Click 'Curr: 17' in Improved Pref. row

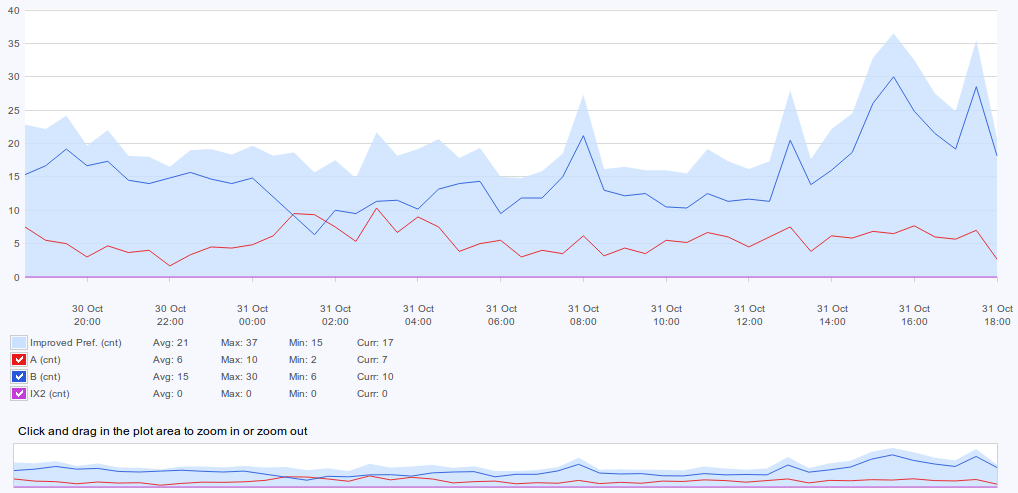[375, 343]
